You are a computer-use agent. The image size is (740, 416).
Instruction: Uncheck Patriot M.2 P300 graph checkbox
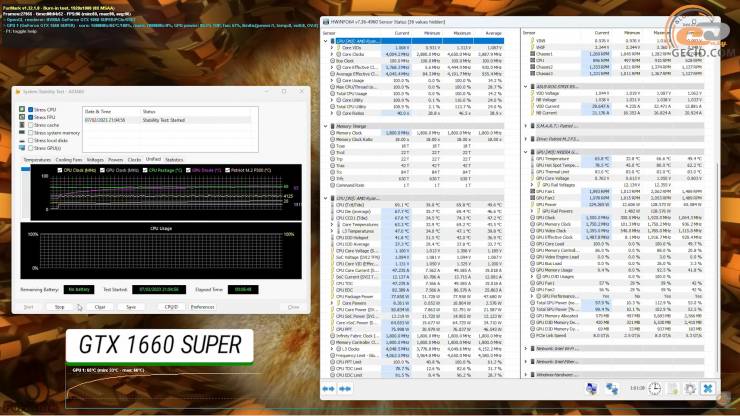pos(227,170)
